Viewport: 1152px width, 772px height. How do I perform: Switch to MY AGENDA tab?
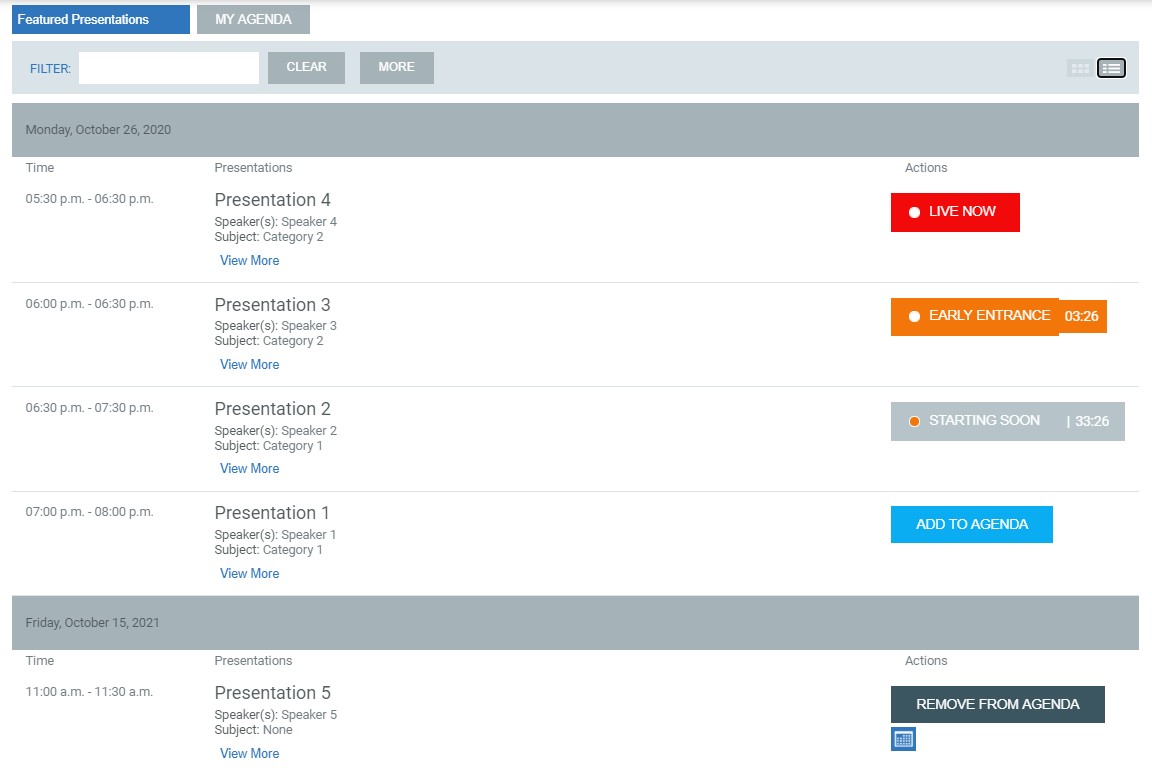[253, 19]
